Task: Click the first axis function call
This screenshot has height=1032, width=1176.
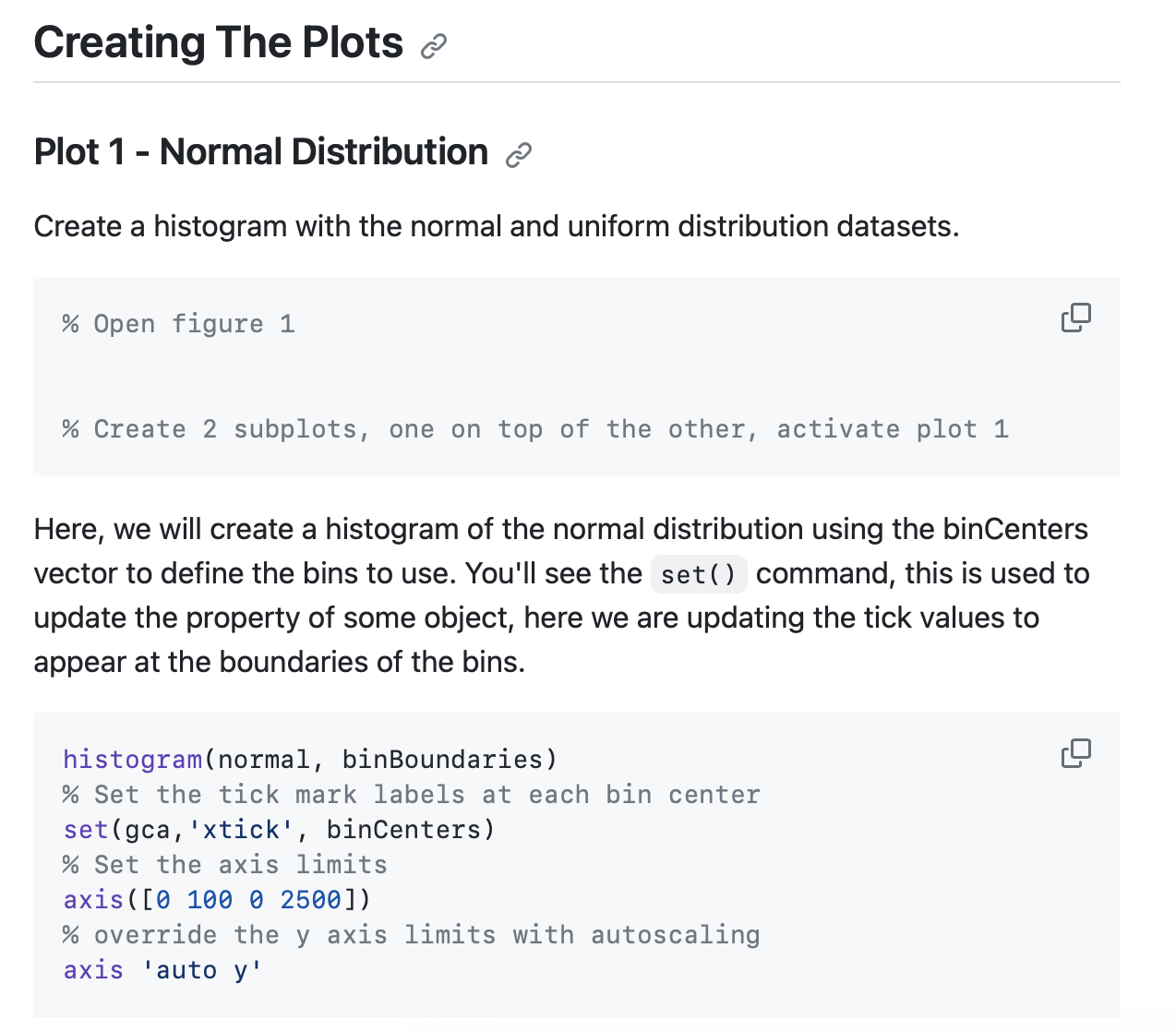Action: pyautogui.click(x=92, y=899)
